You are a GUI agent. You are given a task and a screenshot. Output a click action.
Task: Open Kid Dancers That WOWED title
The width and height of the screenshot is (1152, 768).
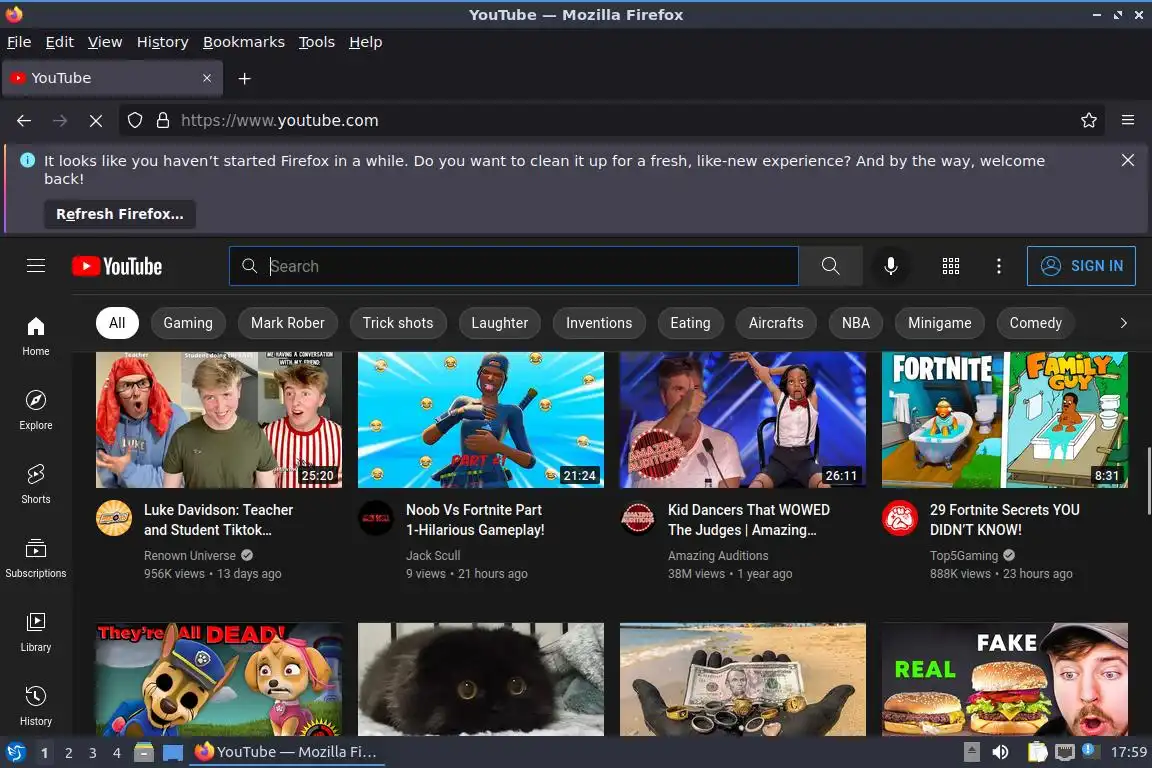tap(749, 520)
